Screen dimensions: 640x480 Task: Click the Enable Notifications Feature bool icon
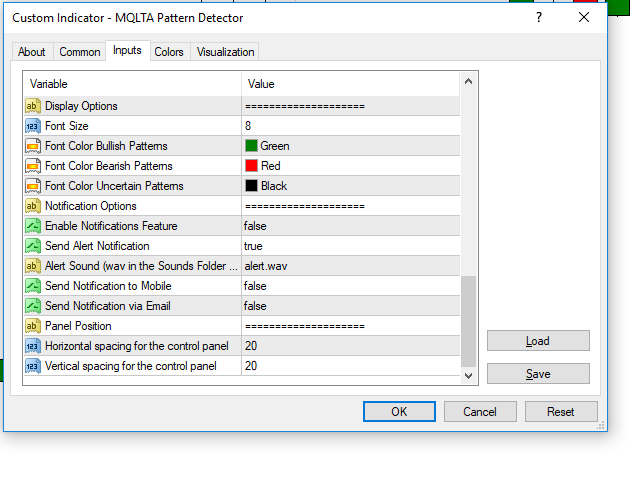coord(33,226)
